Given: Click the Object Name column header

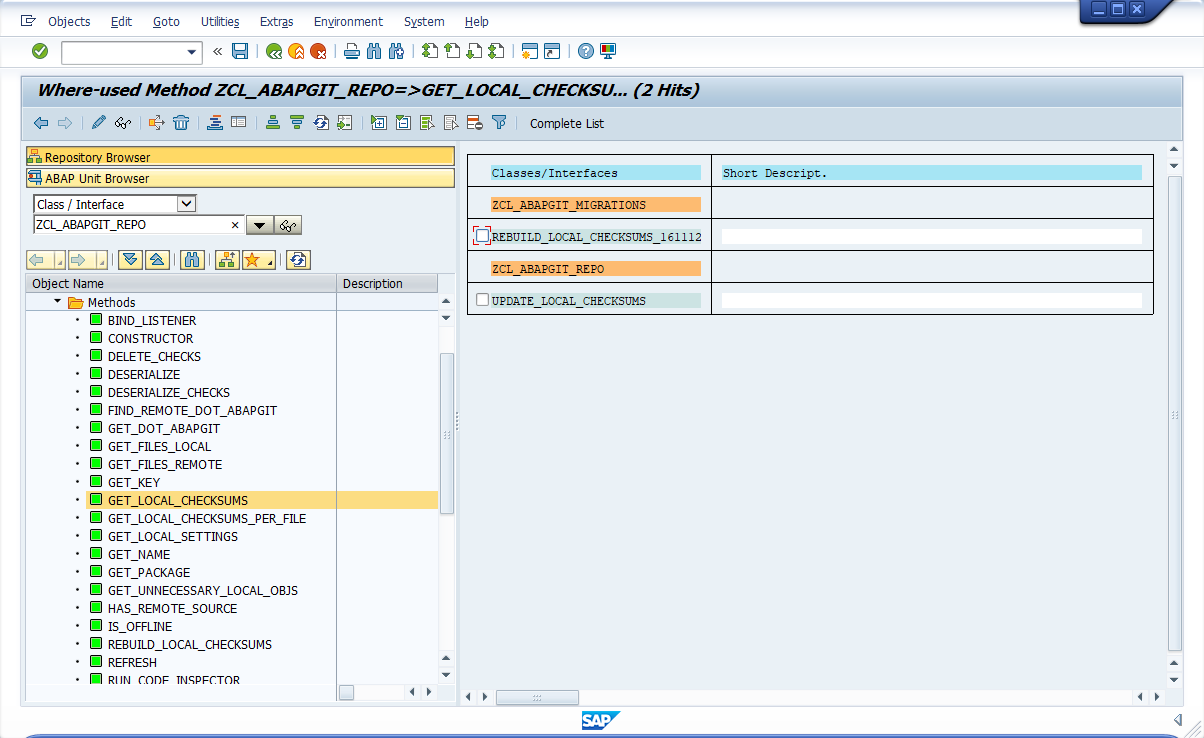Looking at the screenshot, I should click(181, 284).
